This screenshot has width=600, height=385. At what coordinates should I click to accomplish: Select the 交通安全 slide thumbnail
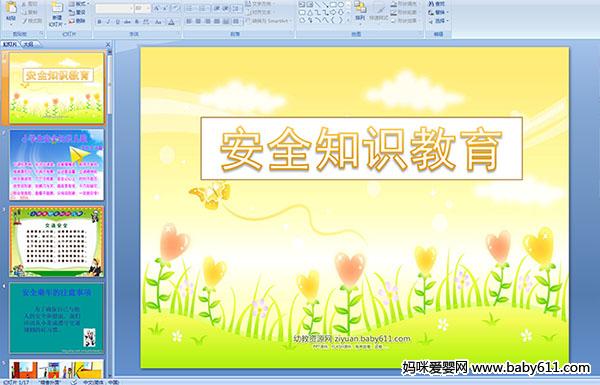[57, 241]
